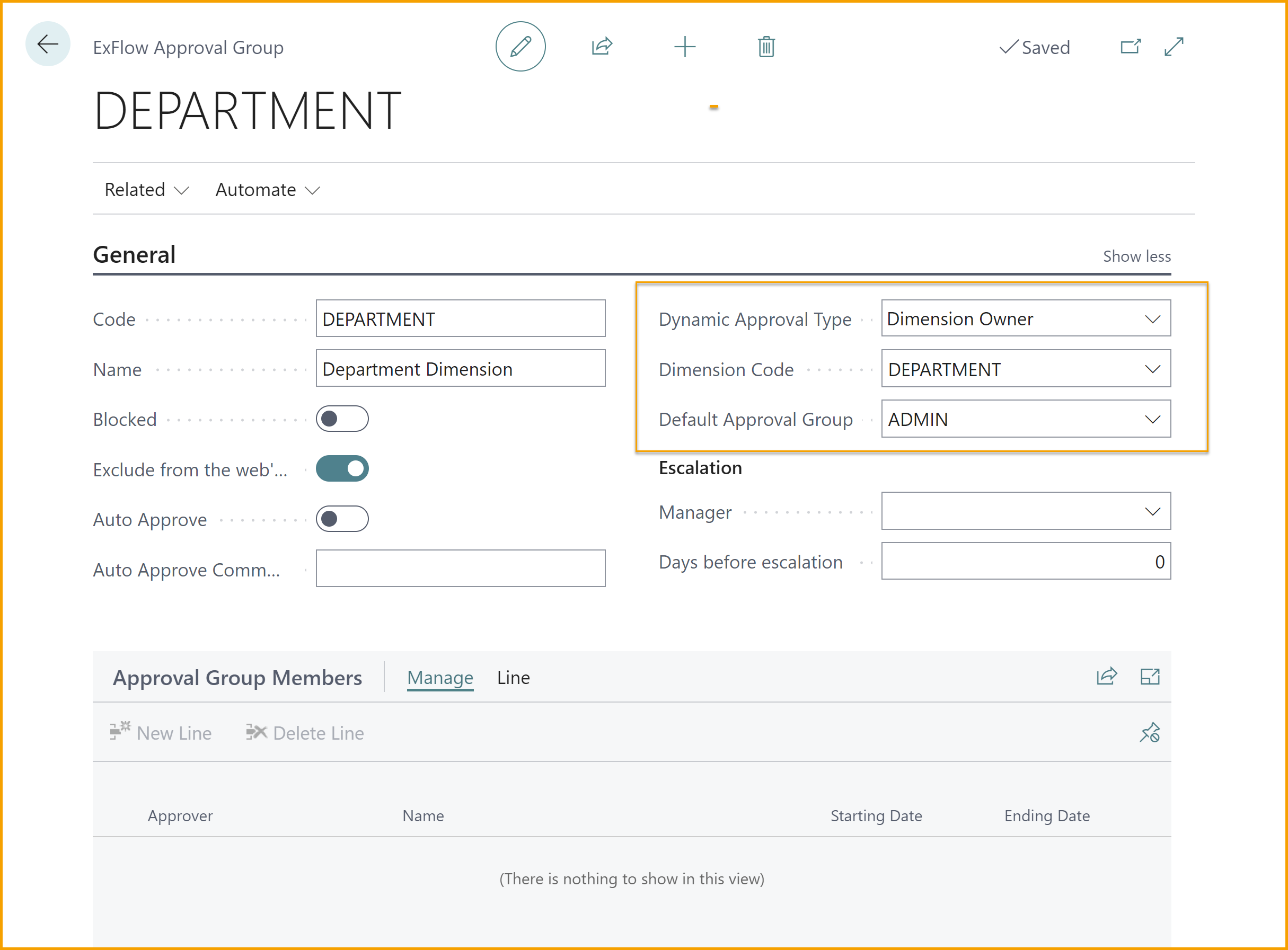Click the back navigation arrow icon
This screenshot has width=1288, height=950.
pyautogui.click(x=48, y=47)
